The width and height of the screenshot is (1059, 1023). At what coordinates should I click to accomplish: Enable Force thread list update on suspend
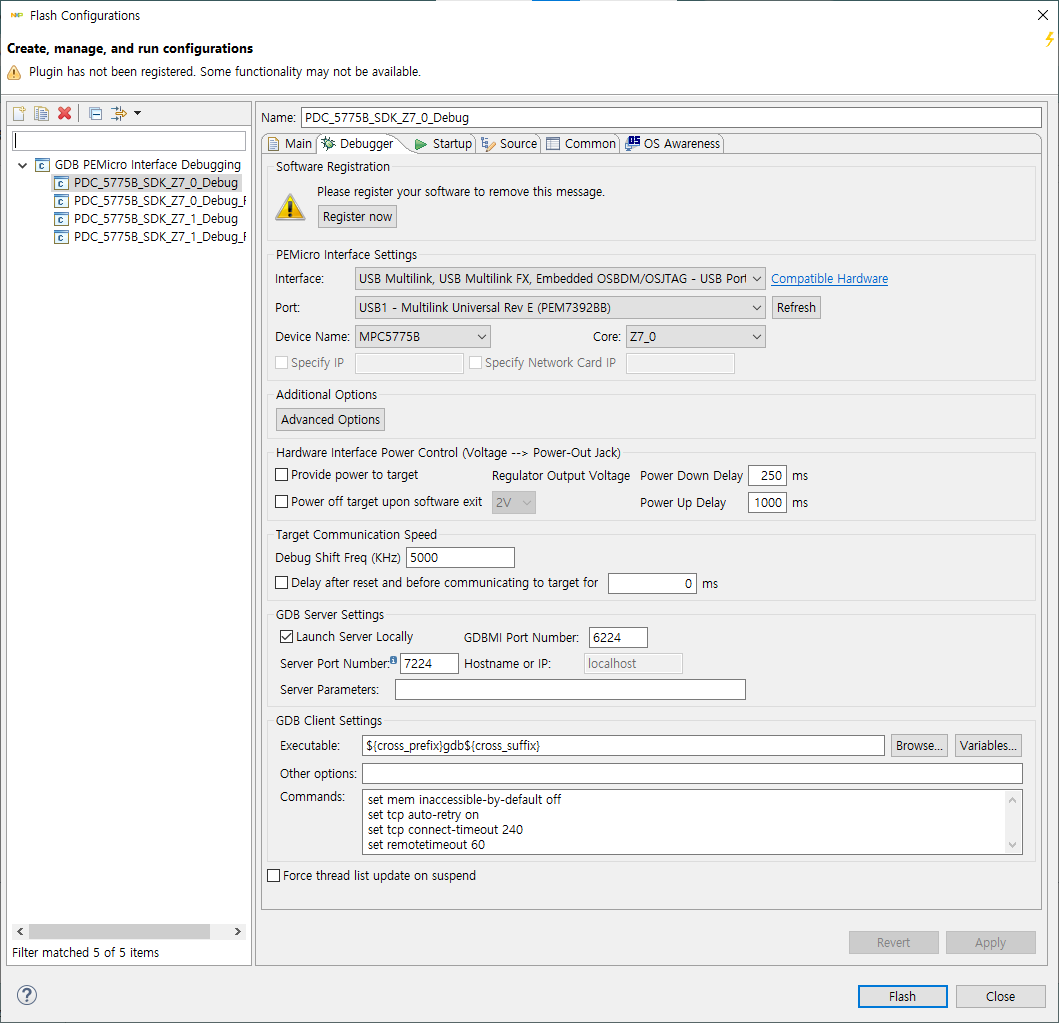(273, 875)
